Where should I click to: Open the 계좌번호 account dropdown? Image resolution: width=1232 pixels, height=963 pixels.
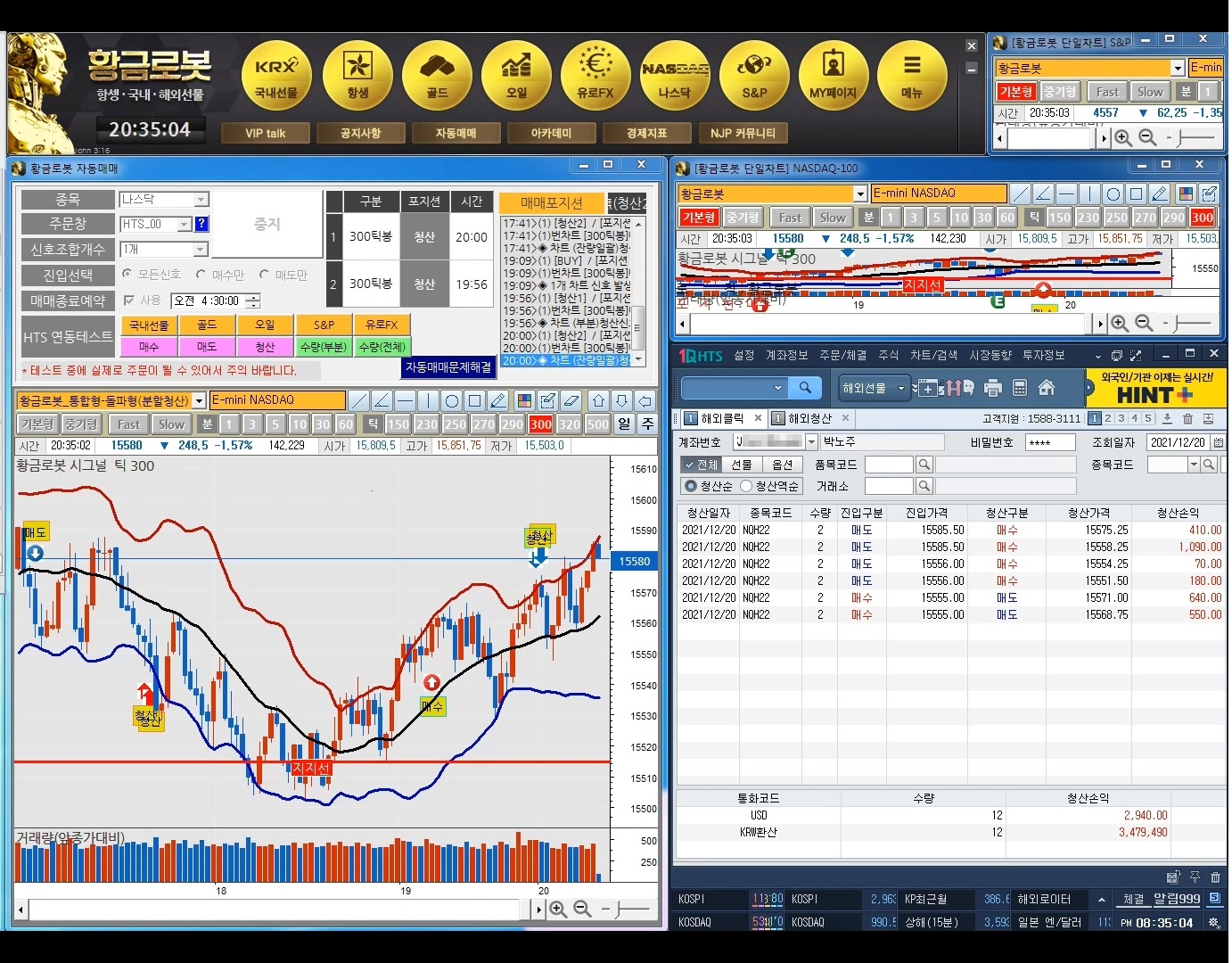811,442
